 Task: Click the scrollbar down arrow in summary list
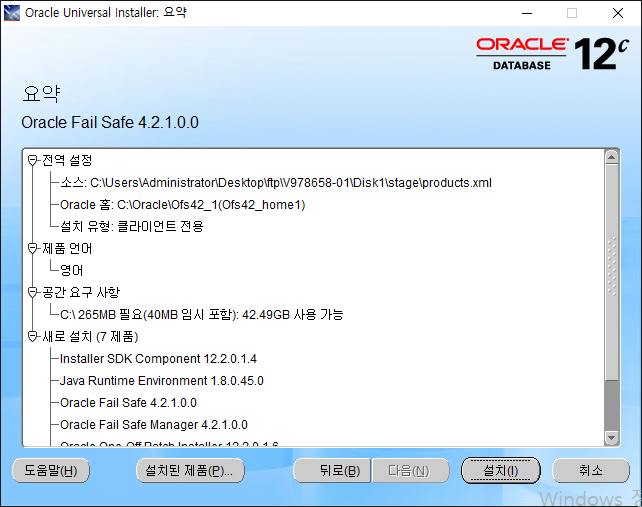point(612,438)
